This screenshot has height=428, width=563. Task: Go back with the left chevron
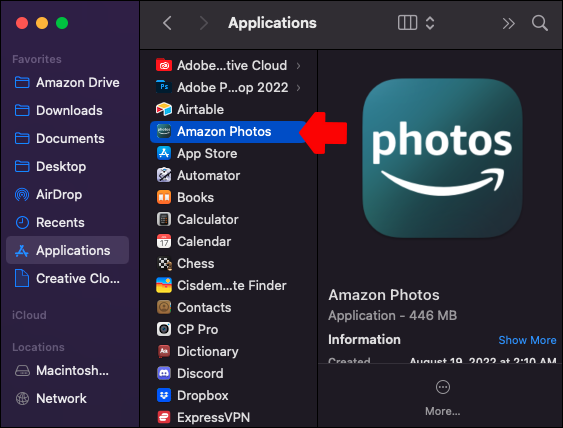click(167, 23)
